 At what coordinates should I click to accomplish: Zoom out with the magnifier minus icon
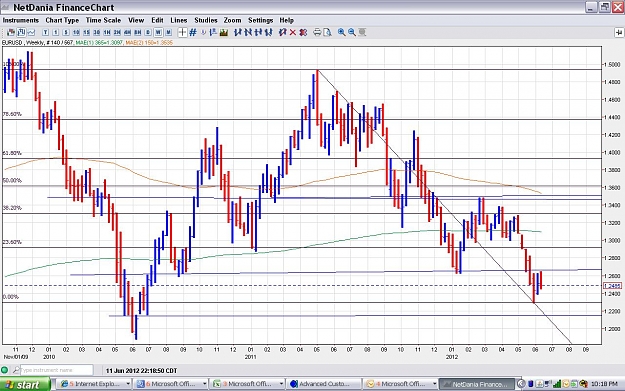(x=352, y=32)
